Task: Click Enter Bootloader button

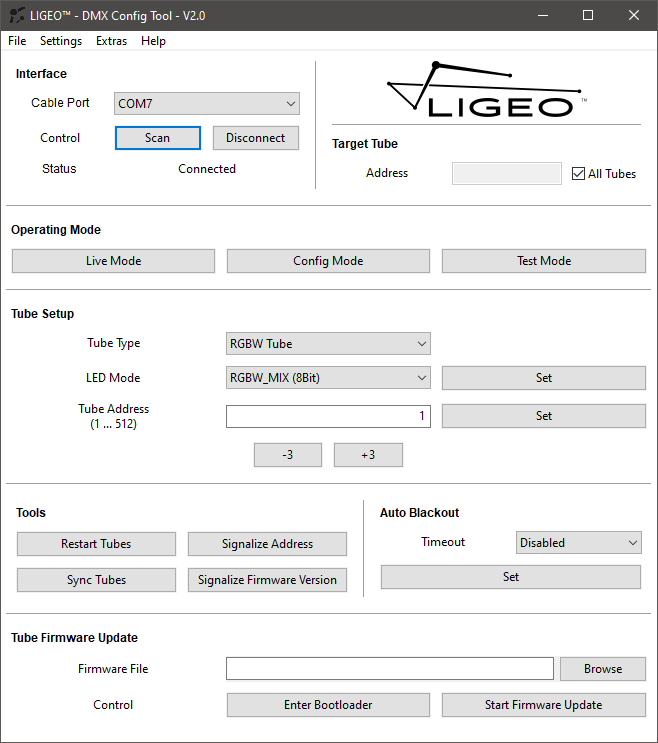Action: [x=328, y=705]
